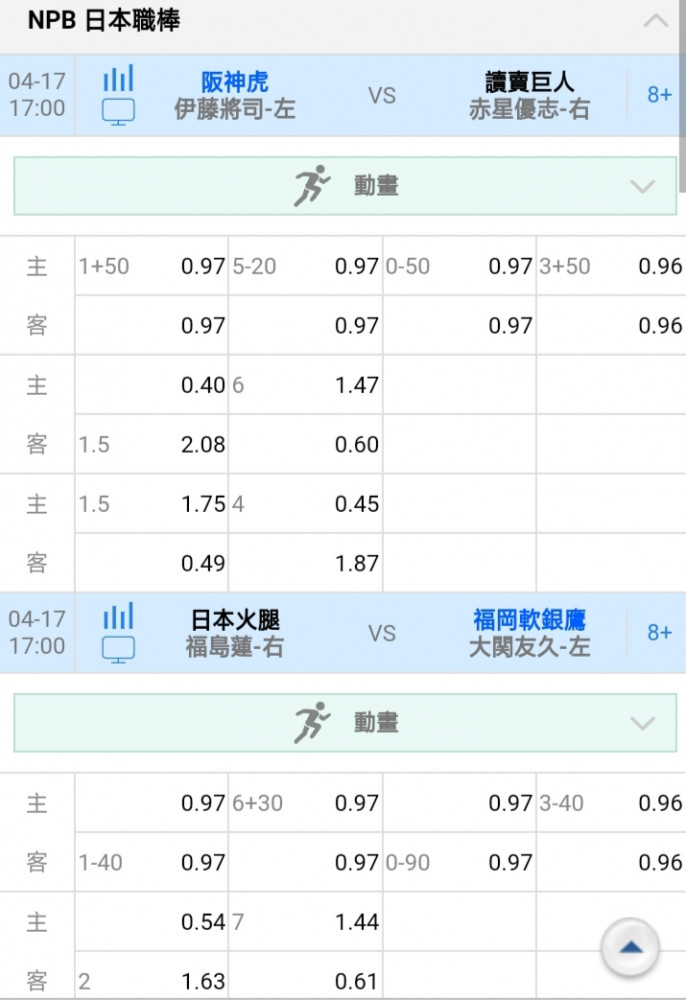
Task: Open live TV monitor icon for 日本火腿 match
Action: 119,649
